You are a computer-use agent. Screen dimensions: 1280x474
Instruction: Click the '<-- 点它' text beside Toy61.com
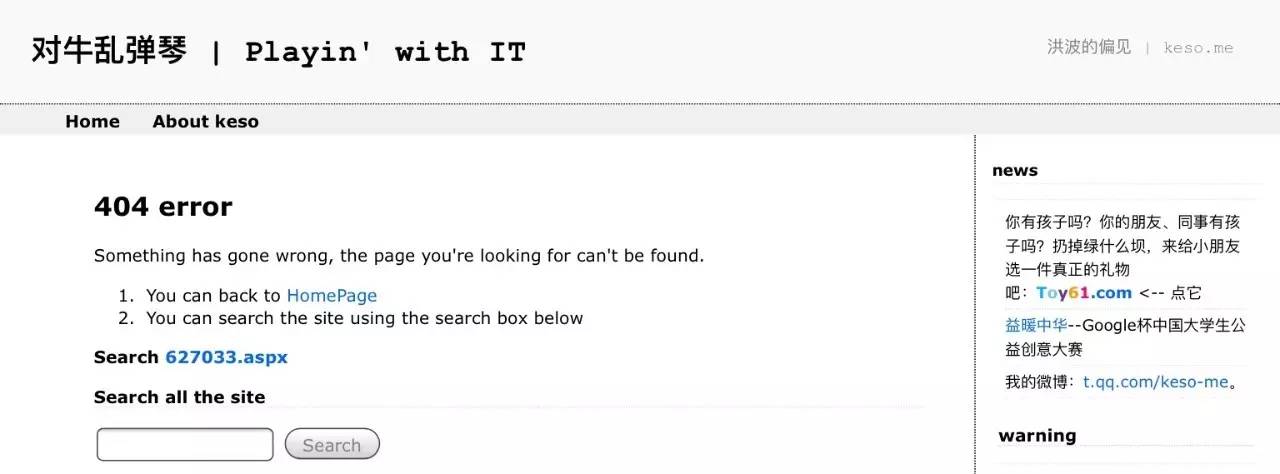tap(1170, 293)
